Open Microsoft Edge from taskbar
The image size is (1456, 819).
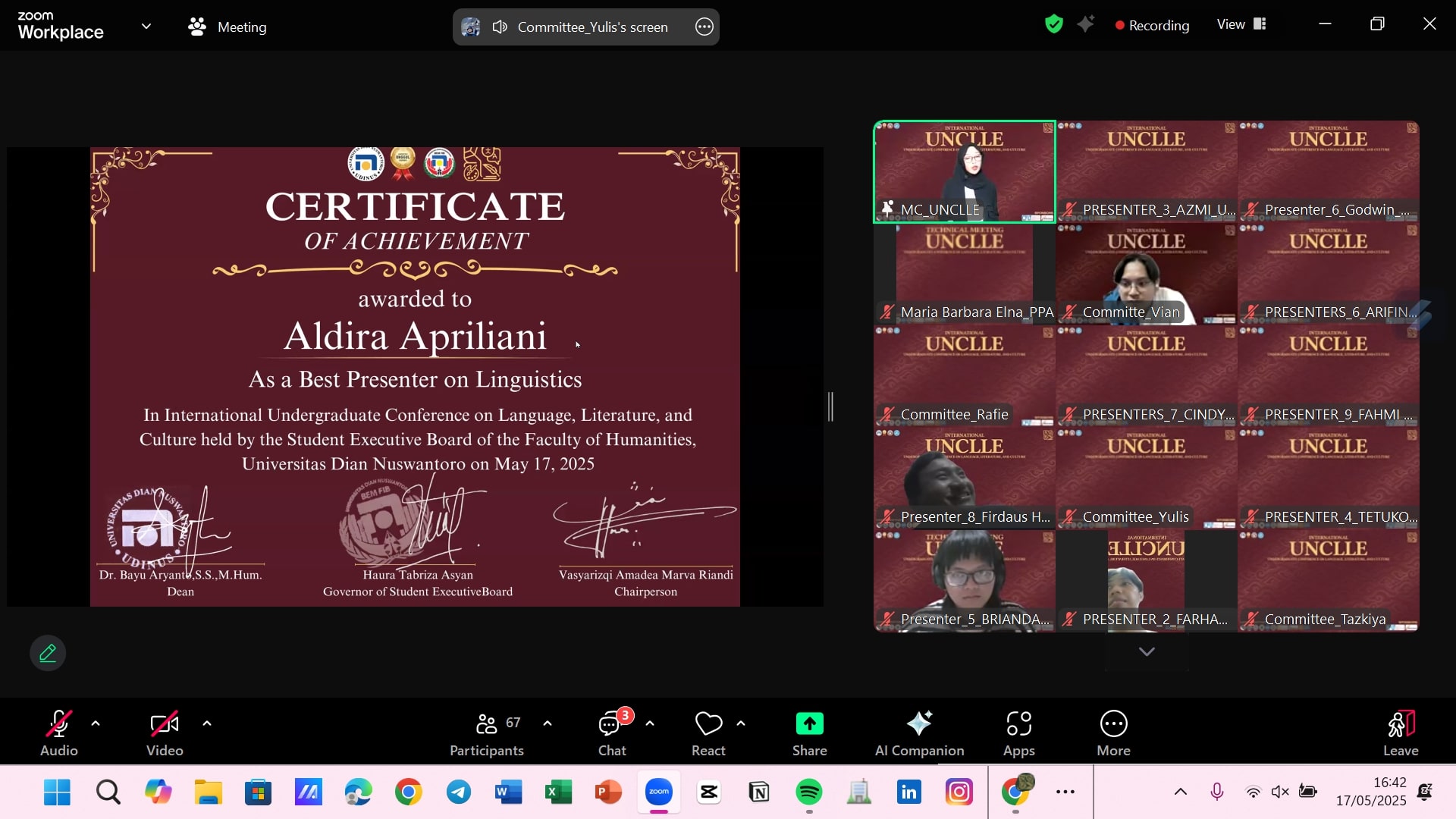click(358, 792)
